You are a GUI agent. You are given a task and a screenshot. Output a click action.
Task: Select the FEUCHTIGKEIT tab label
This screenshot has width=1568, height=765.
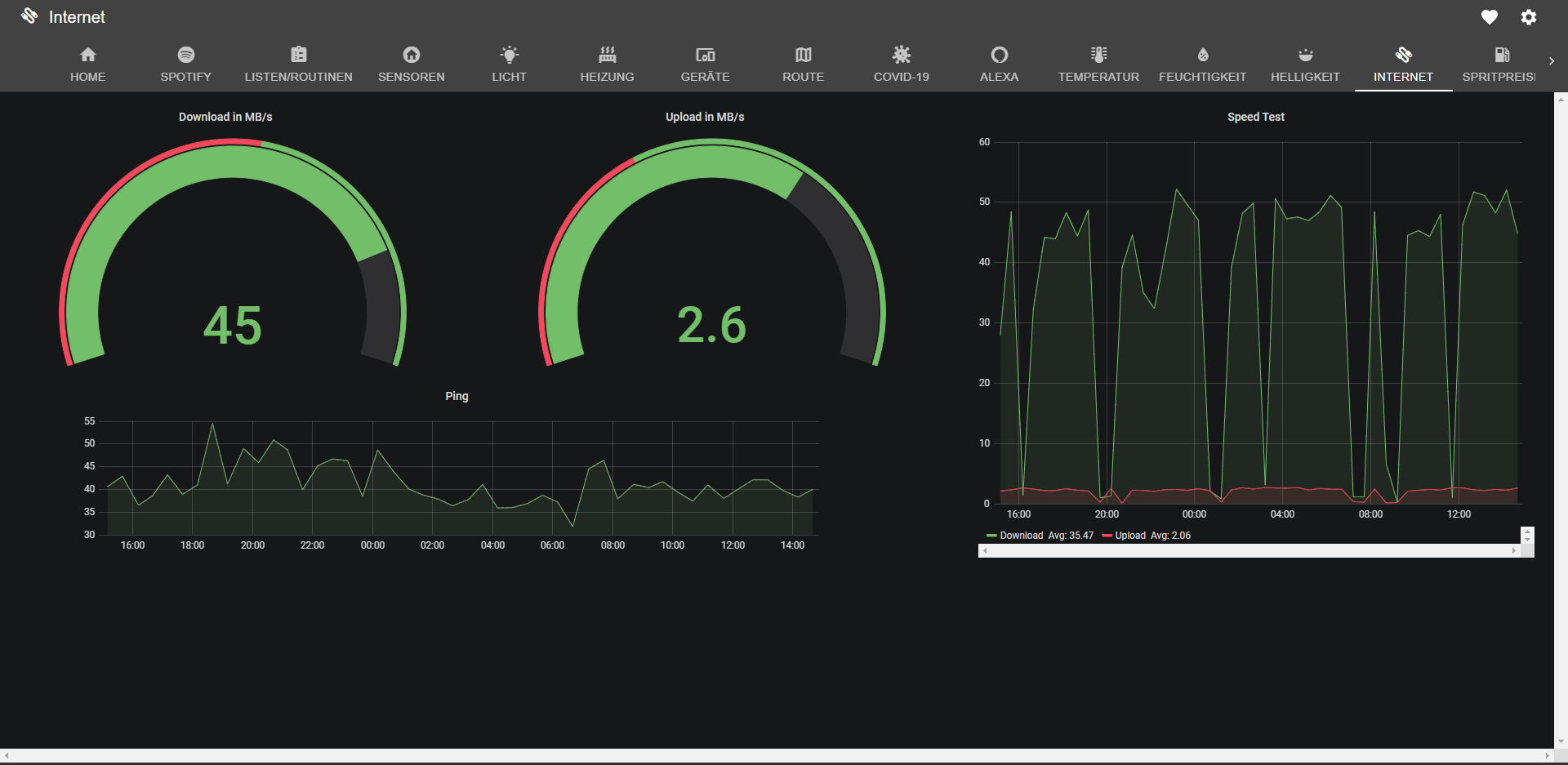point(1203,77)
